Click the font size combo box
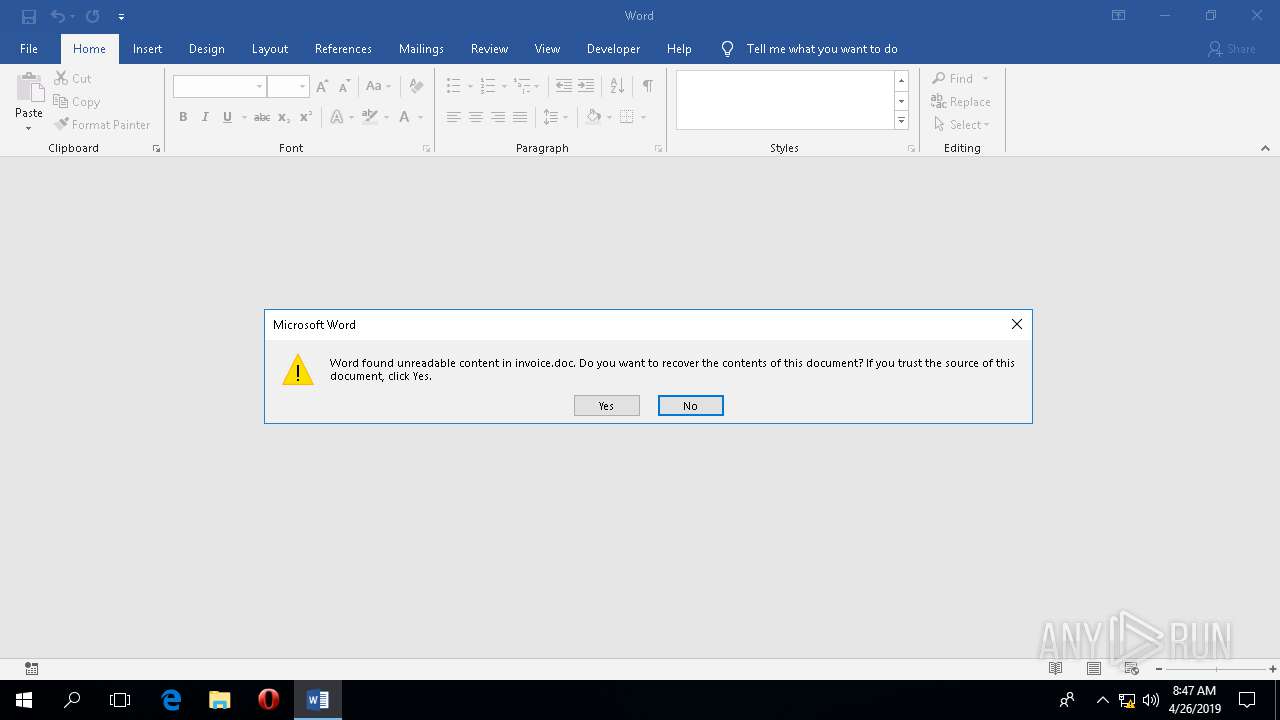 (288, 87)
